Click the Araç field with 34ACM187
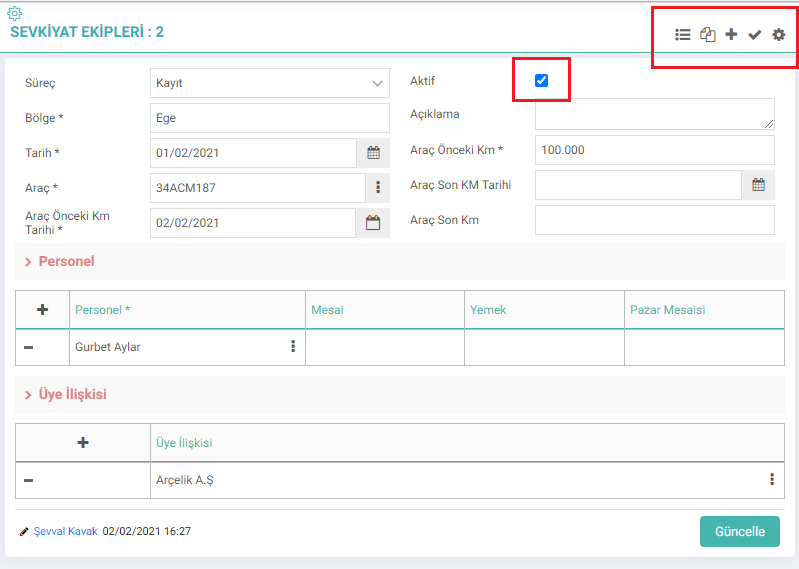The image size is (799, 569). tap(258, 187)
